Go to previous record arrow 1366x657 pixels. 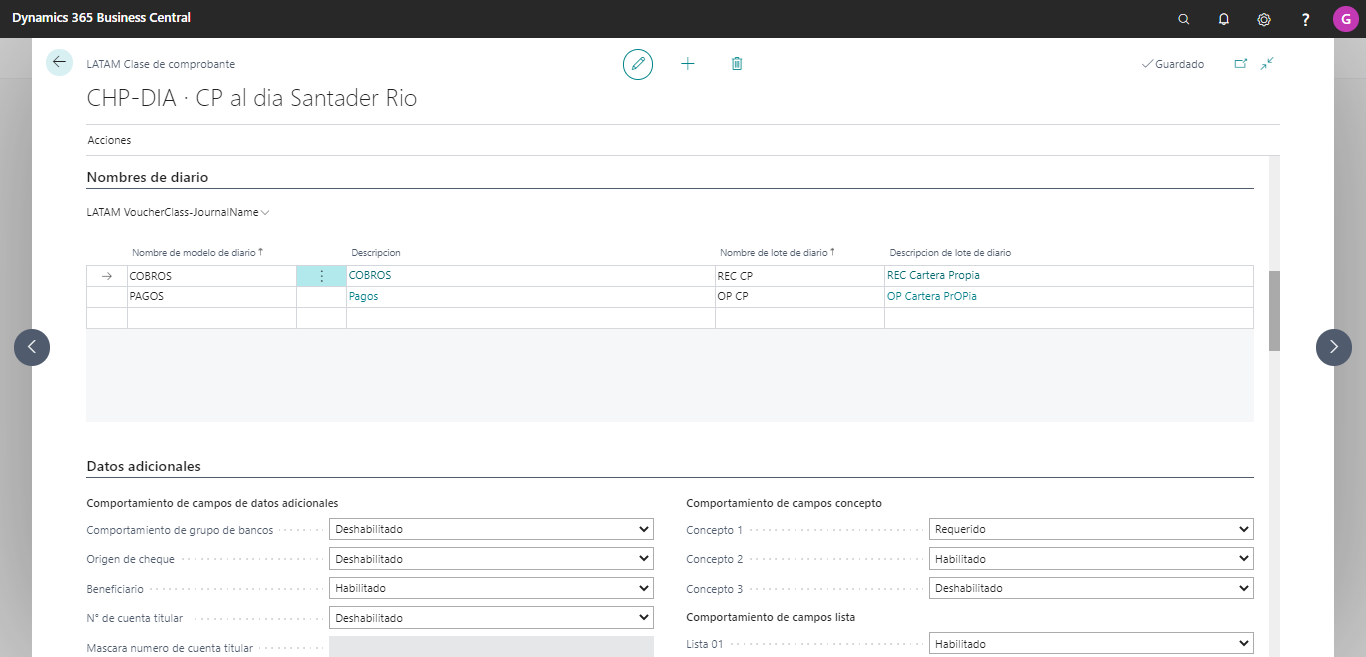click(32, 347)
